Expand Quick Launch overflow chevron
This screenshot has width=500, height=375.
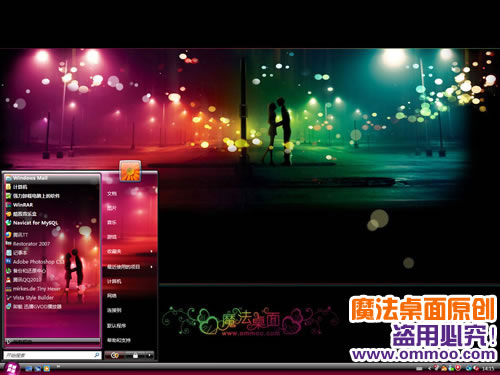tap(58, 366)
